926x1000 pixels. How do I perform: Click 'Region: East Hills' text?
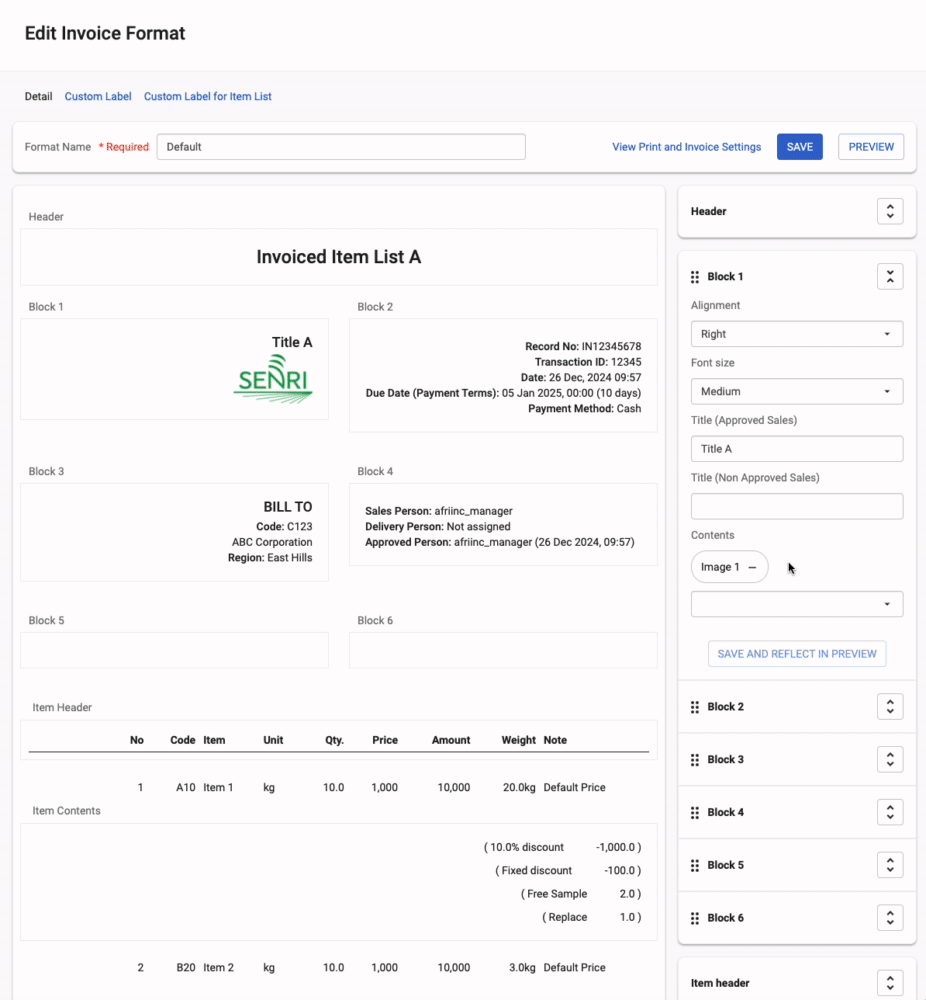(270, 557)
